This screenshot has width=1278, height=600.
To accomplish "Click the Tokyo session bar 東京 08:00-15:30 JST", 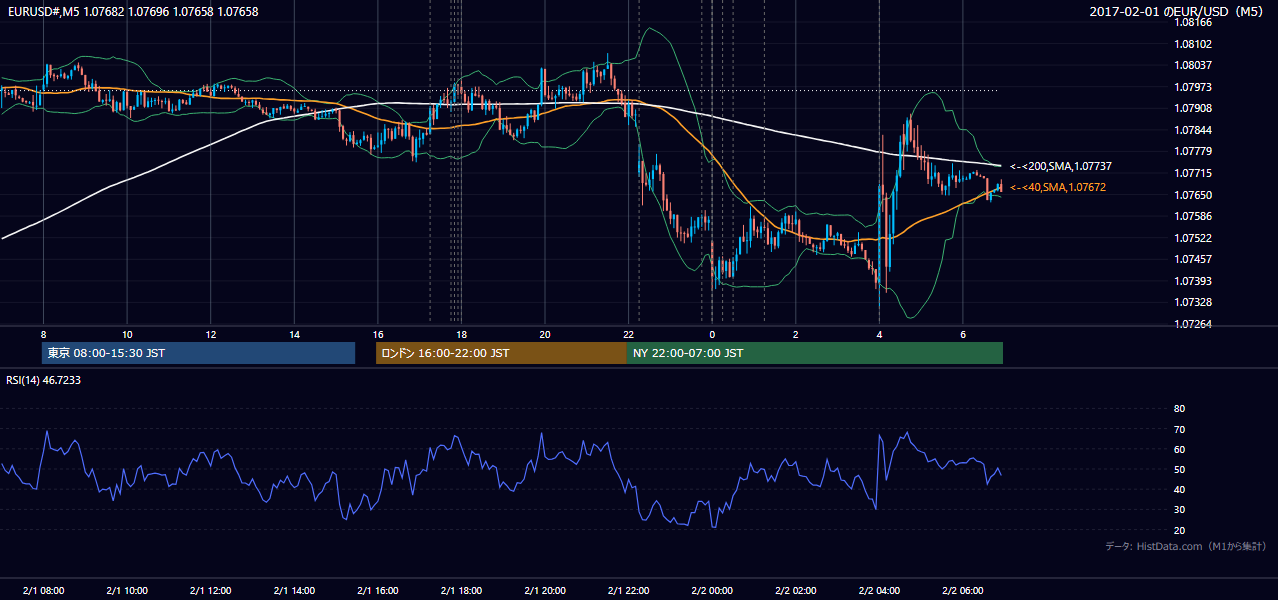I will 199,353.
